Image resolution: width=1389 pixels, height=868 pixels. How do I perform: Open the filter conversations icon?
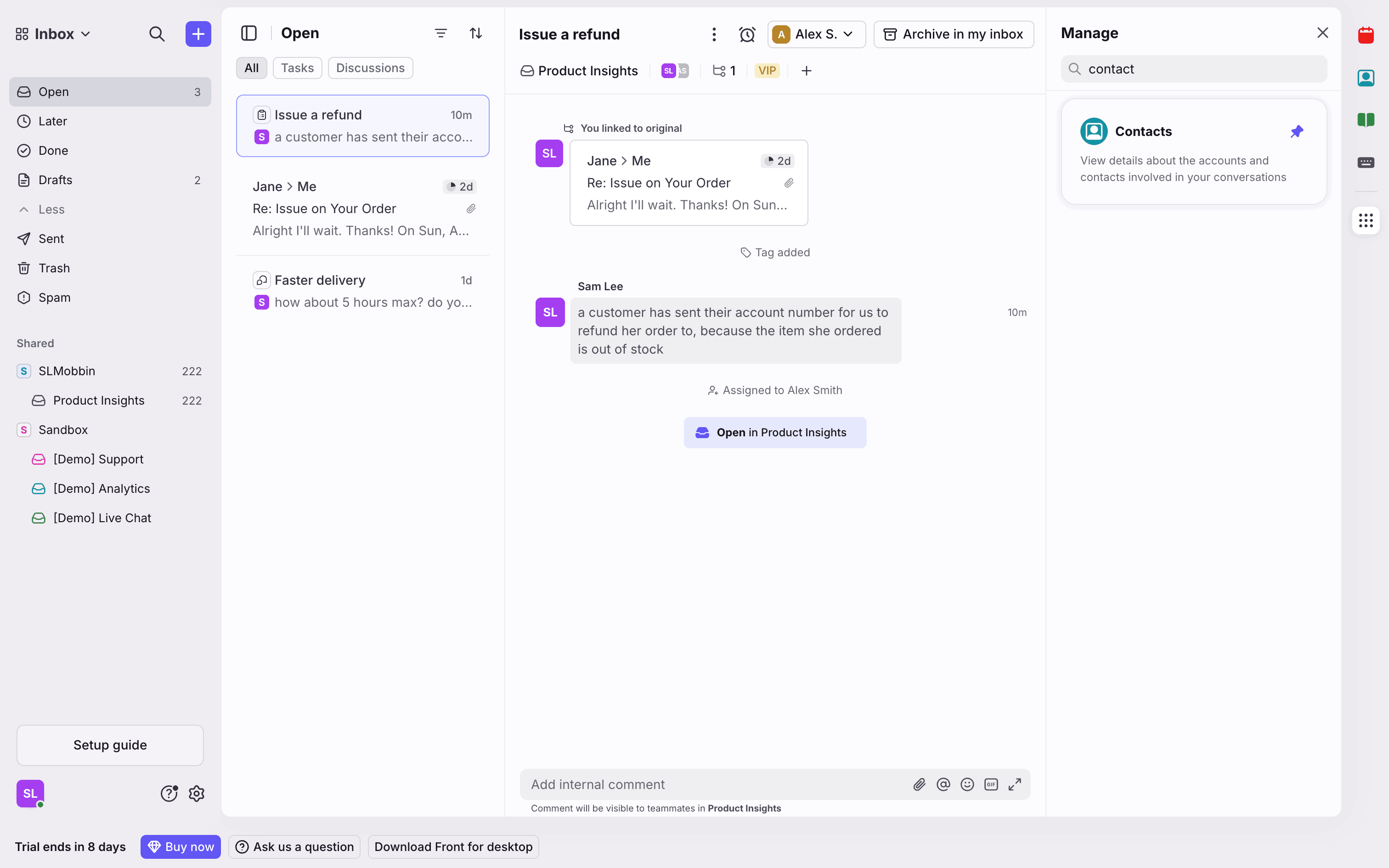pyautogui.click(x=440, y=33)
